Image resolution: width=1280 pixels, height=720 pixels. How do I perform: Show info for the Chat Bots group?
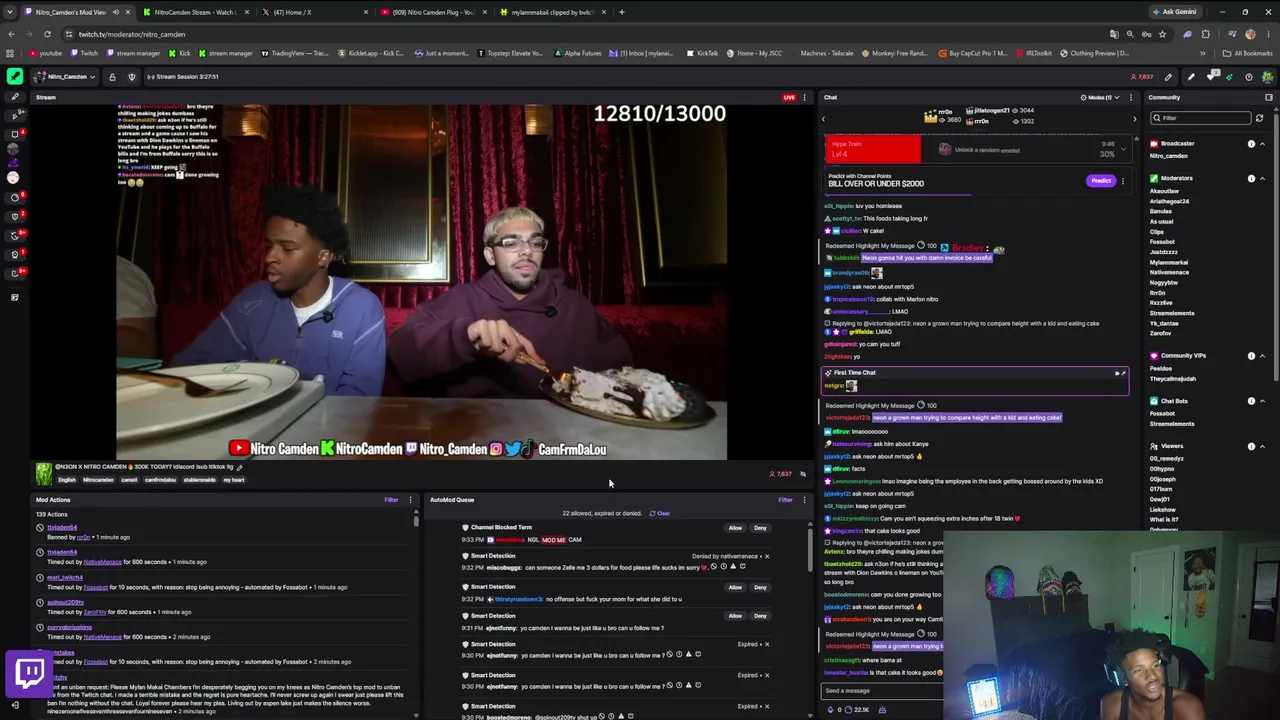(x=1251, y=401)
